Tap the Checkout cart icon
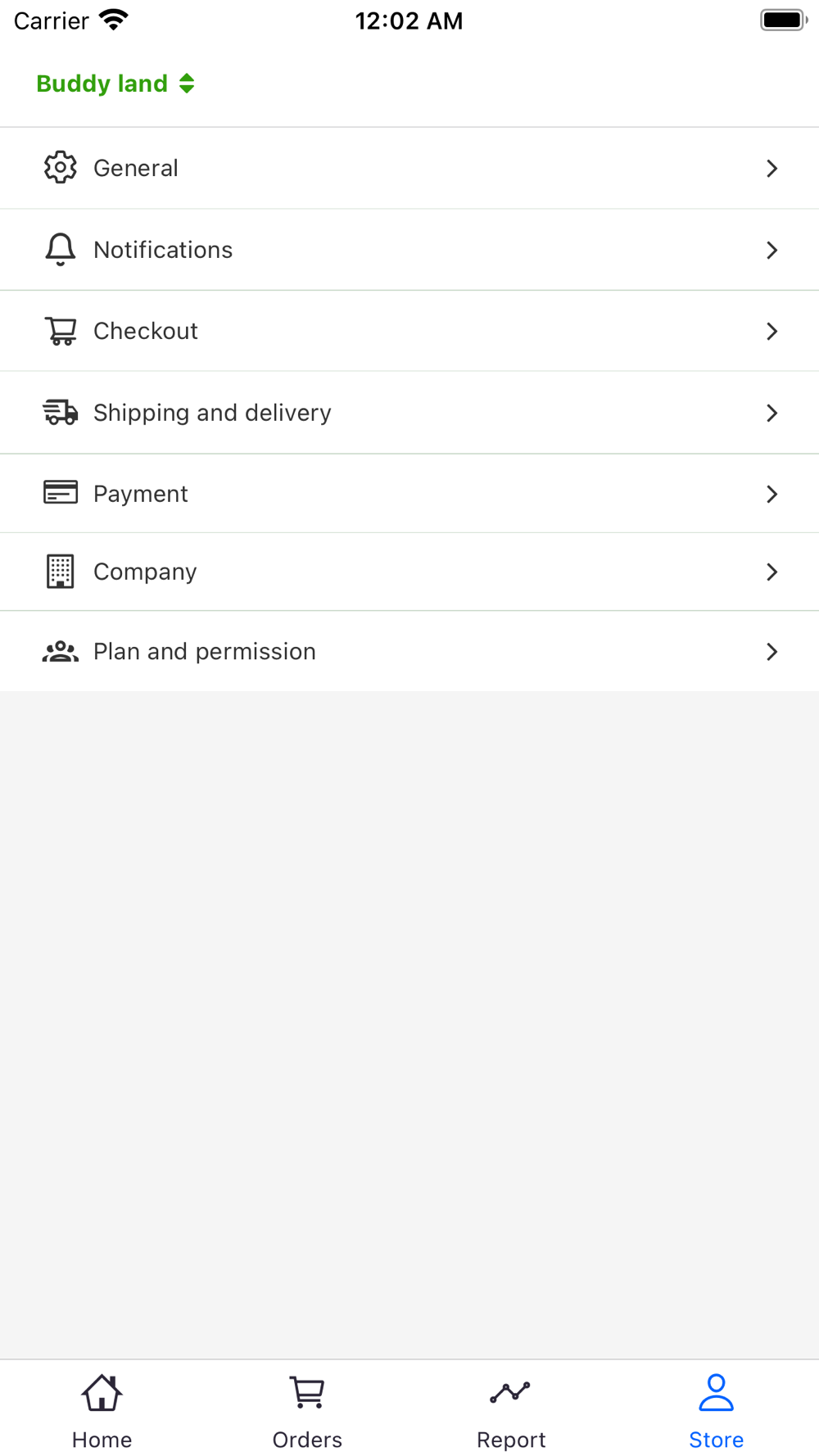The image size is (819, 1456). point(61,331)
